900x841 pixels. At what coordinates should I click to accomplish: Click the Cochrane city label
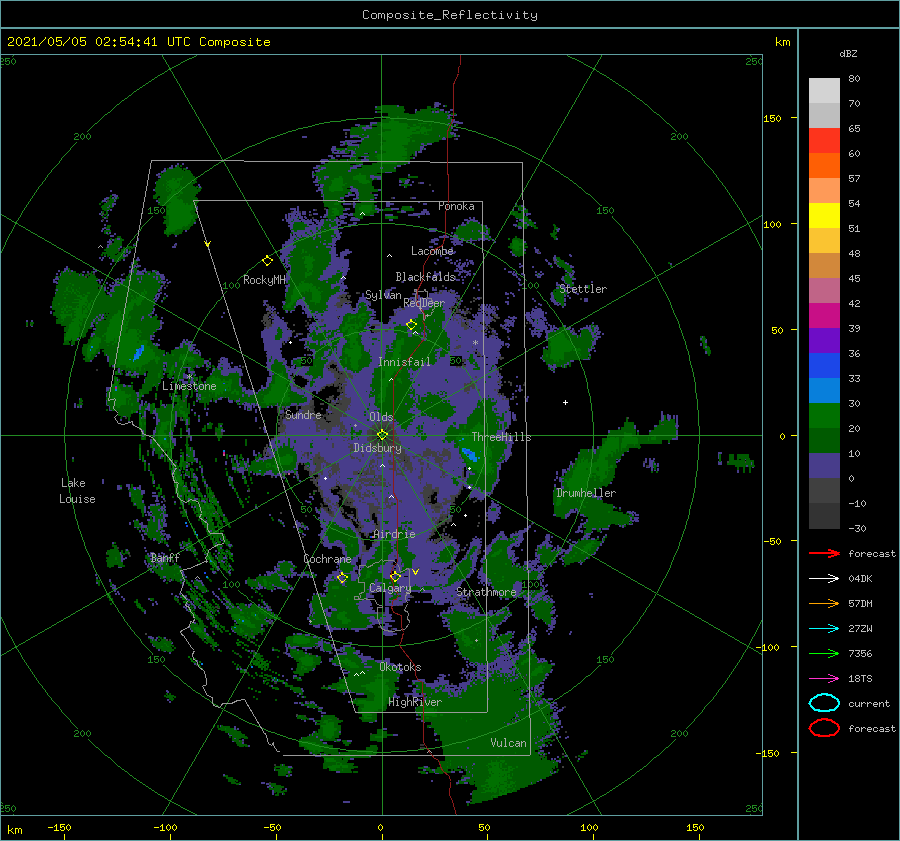tap(327, 559)
